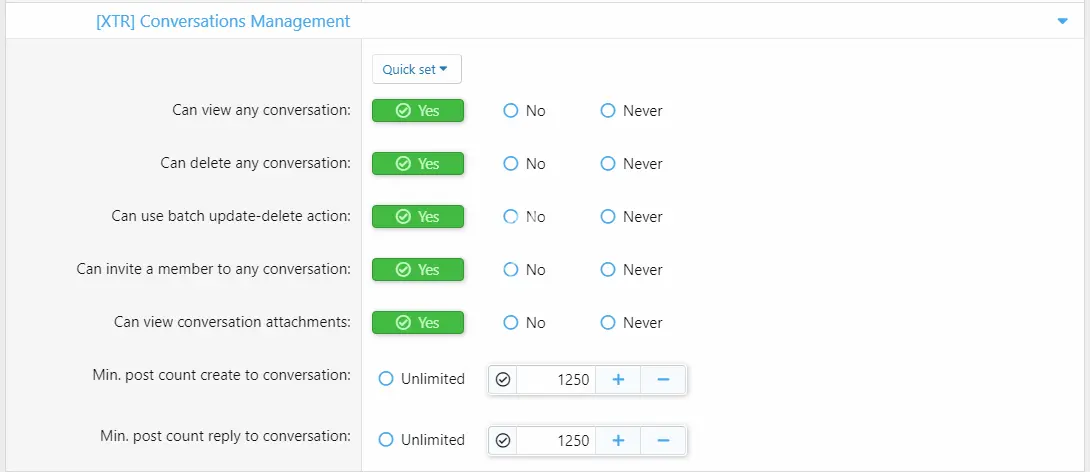Select Yes for view conversation attachments
This screenshot has width=1090, height=472.
tap(418, 323)
